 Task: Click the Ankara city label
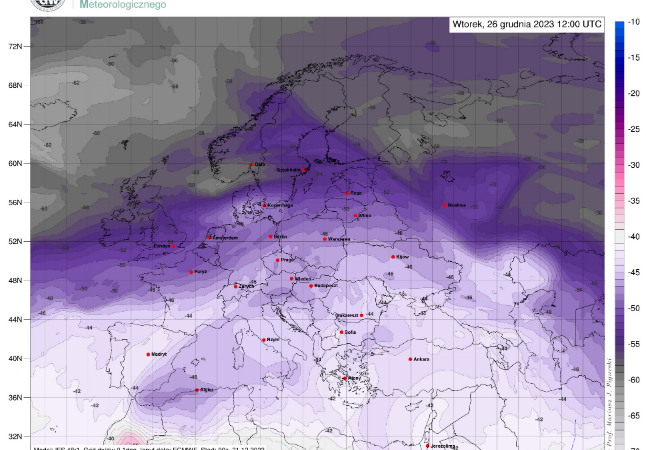point(421,359)
